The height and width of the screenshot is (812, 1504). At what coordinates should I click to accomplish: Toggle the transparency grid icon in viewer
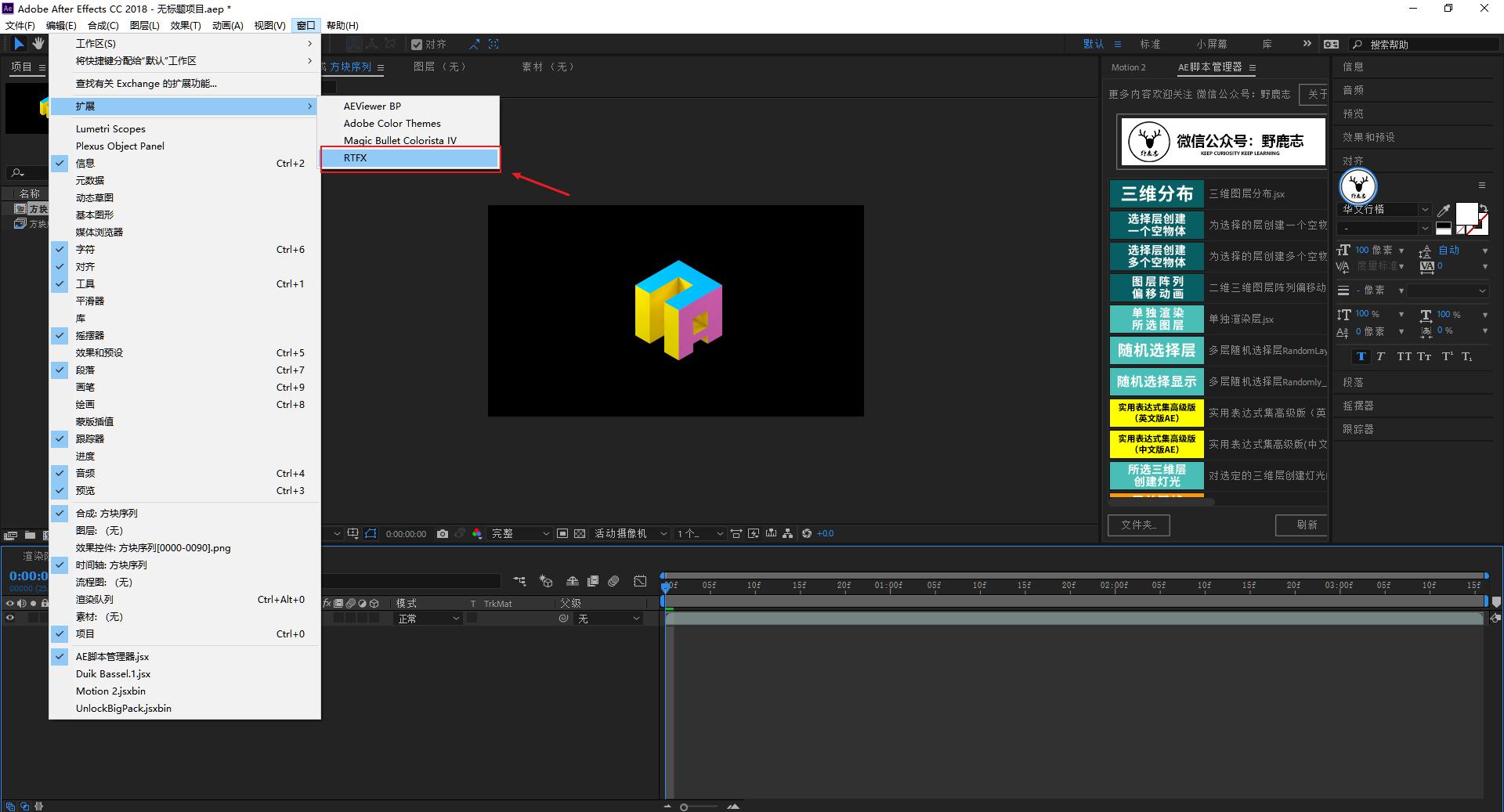tap(580, 534)
